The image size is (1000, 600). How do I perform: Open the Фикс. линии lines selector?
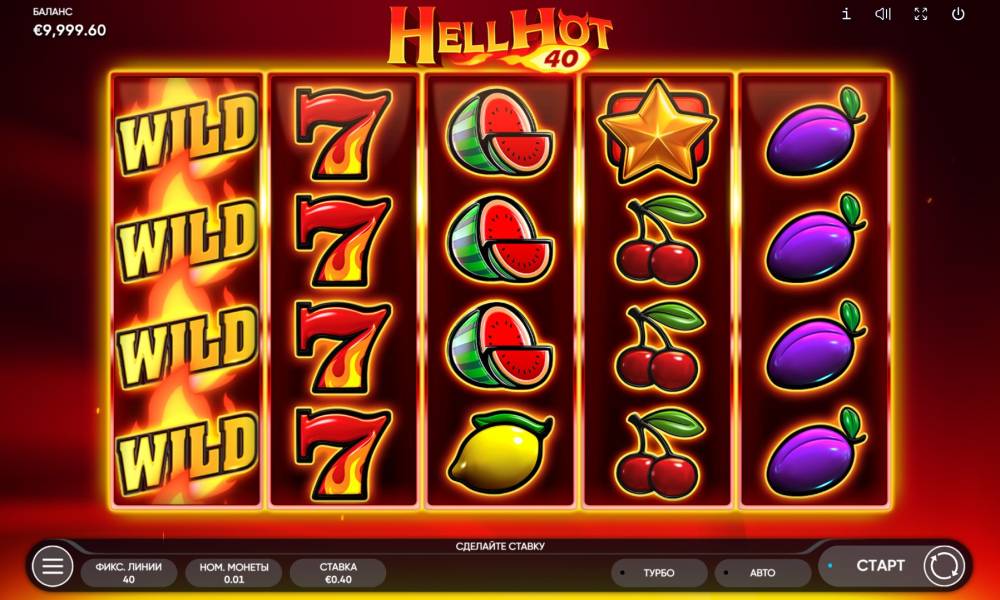click(129, 573)
